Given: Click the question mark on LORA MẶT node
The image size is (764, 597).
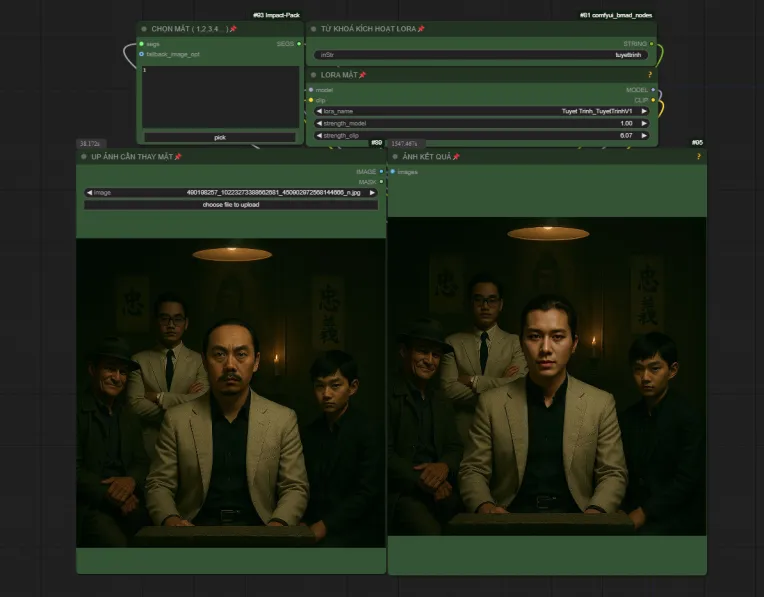Looking at the screenshot, I should tap(649, 75).
